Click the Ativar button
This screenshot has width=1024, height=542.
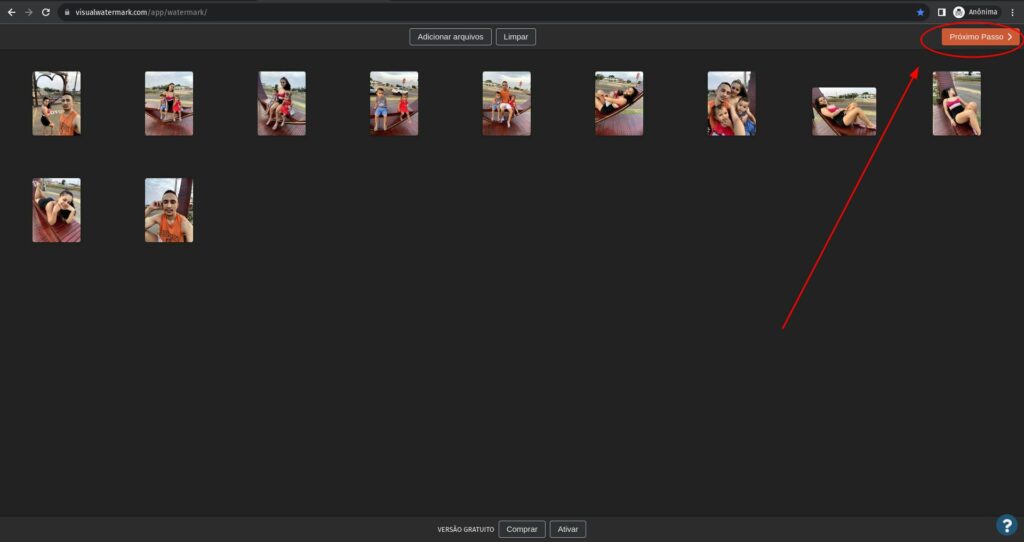(568, 529)
